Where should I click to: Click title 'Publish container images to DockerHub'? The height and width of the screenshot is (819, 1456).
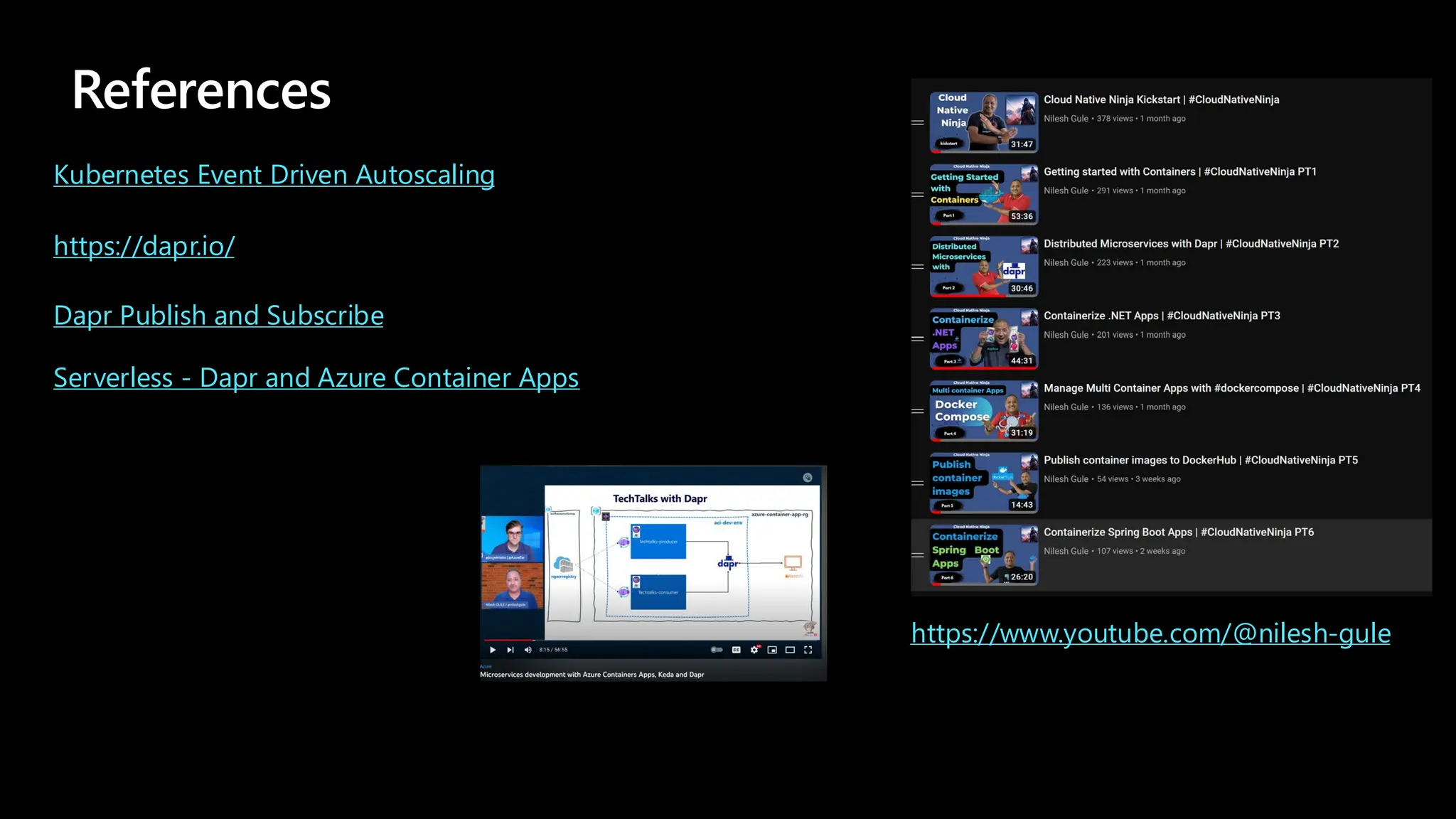coord(1140,460)
